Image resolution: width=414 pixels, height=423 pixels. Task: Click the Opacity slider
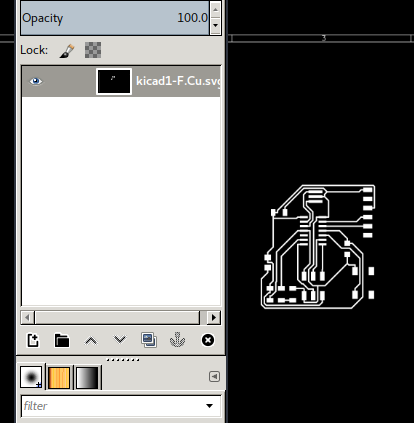(115, 18)
